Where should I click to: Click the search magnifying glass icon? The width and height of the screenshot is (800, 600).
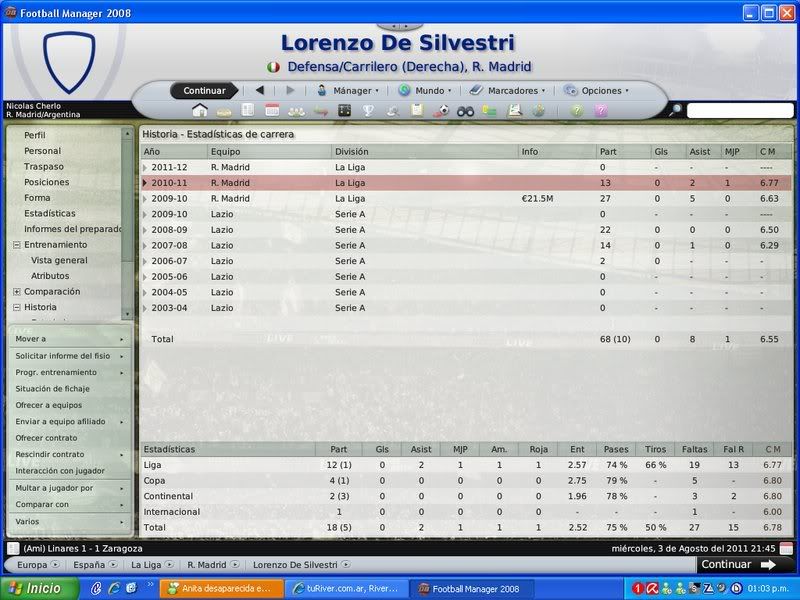[675, 110]
